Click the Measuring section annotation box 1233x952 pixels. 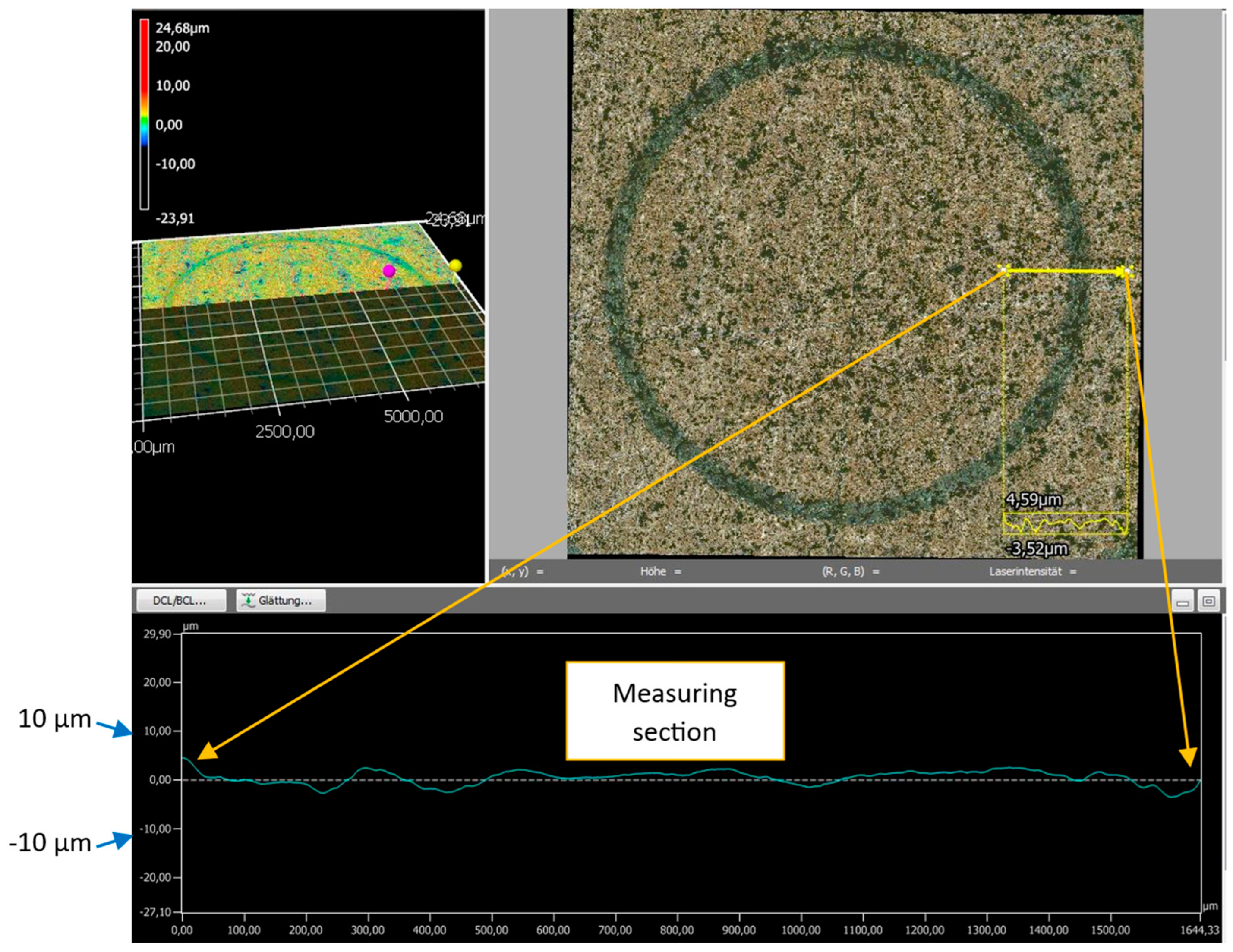coord(675,711)
